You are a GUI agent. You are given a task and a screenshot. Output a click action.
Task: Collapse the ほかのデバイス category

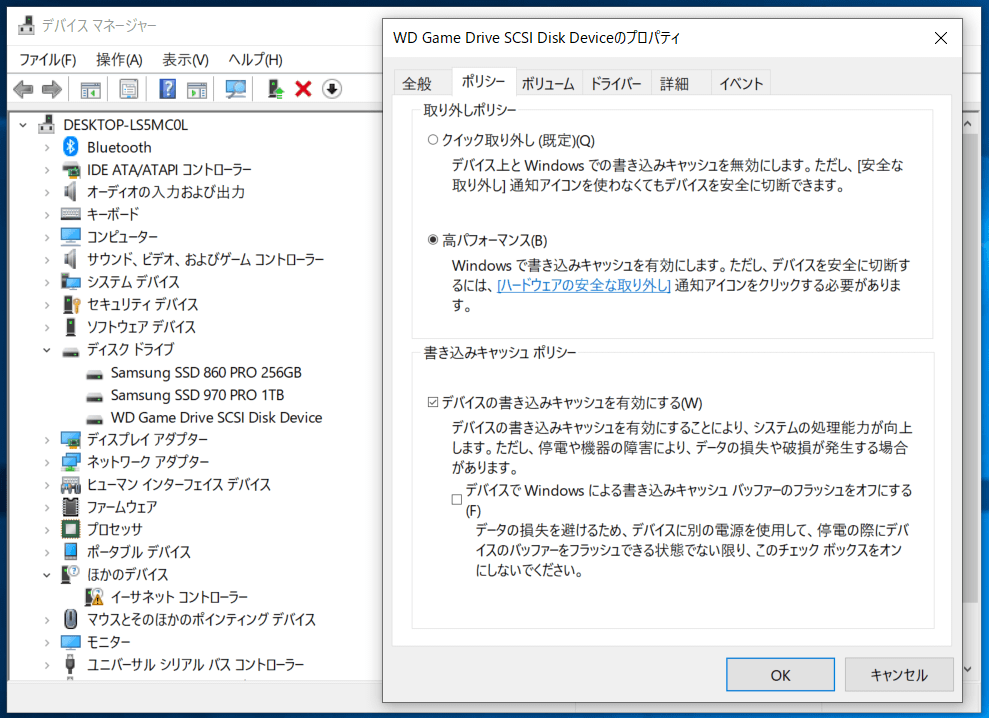(x=47, y=575)
